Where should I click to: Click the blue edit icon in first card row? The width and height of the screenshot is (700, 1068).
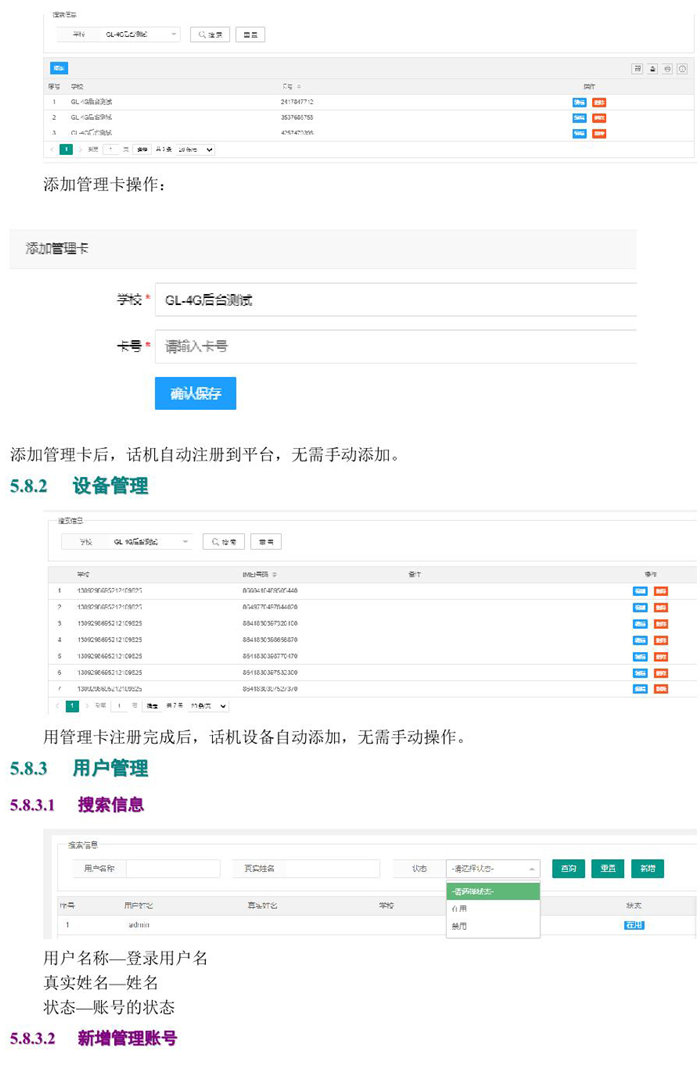(579, 102)
